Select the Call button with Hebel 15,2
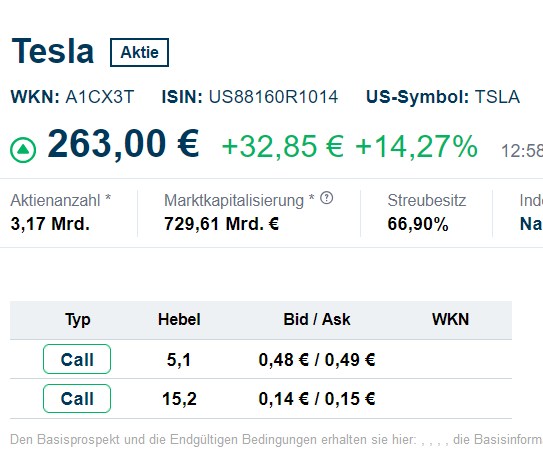The height and width of the screenshot is (454, 543). click(77, 398)
